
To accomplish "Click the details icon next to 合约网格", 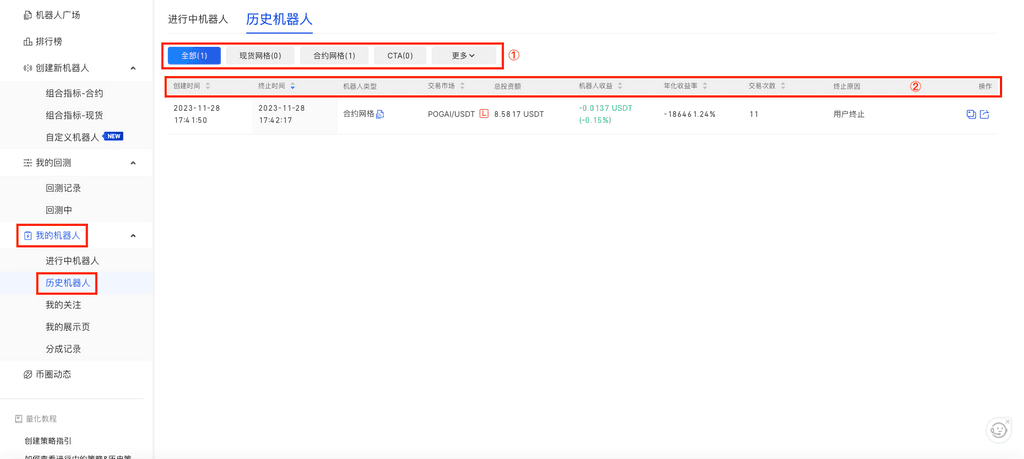I will tap(380, 115).
